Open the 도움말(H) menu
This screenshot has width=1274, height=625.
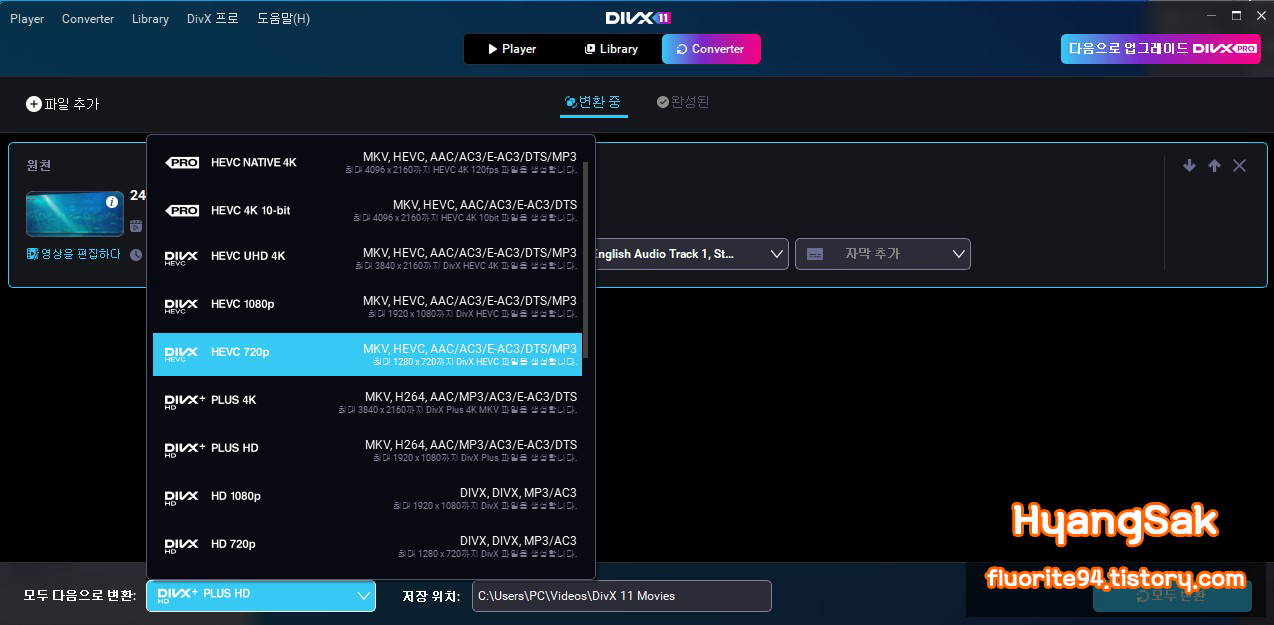coord(283,19)
